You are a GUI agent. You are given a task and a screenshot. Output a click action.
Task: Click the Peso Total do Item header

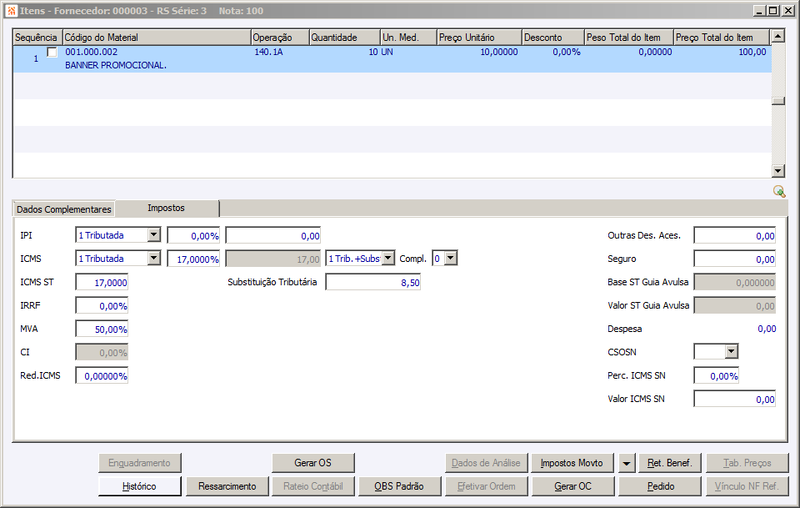point(629,37)
